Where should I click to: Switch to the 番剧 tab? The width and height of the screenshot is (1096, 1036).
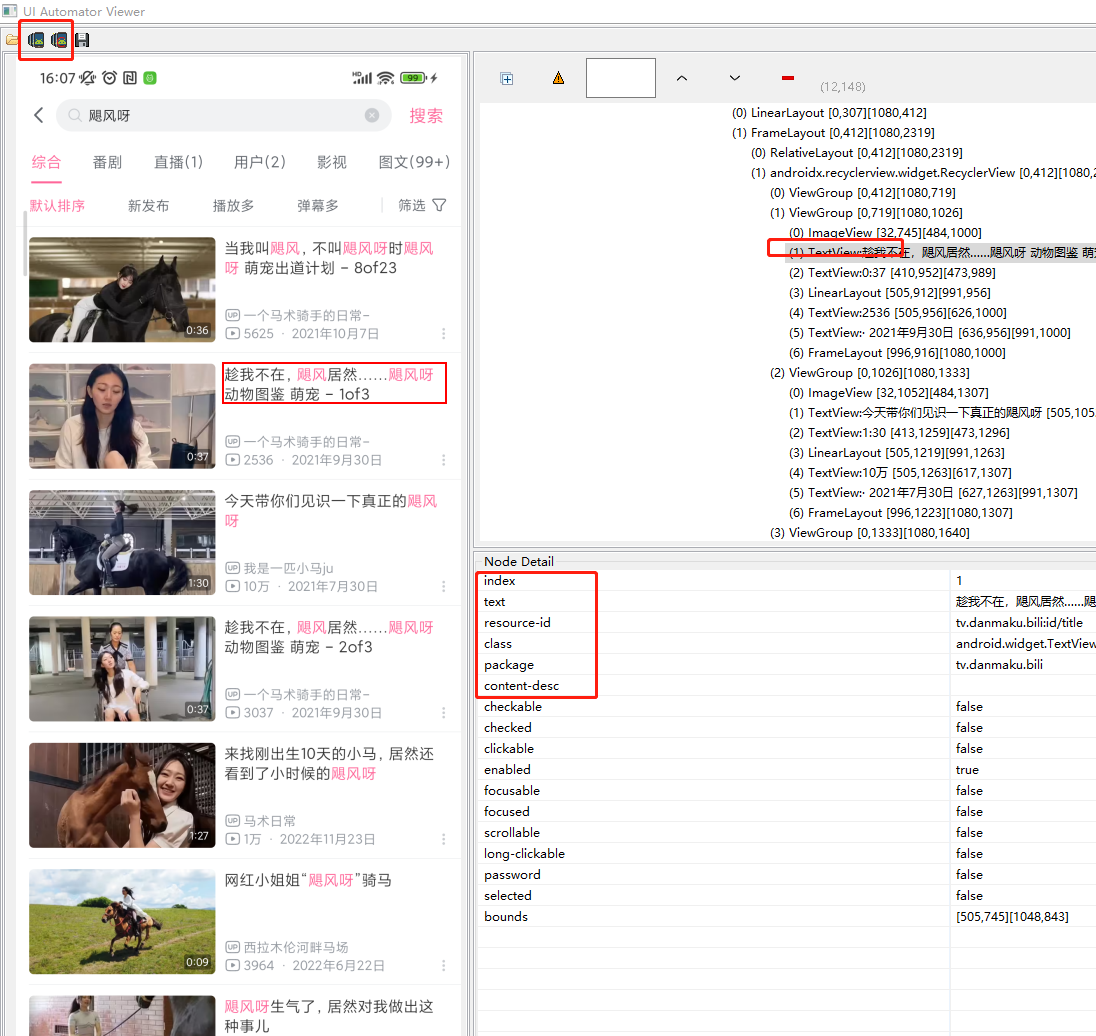tap(107, 162)
